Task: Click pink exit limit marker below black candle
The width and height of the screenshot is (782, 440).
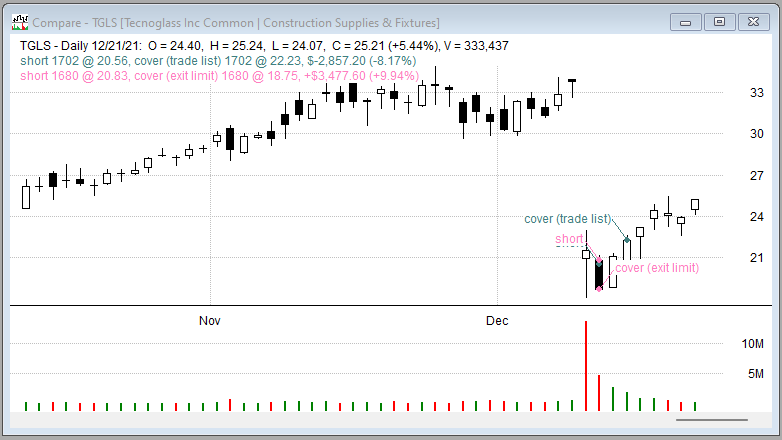Action: click(599, 289)
